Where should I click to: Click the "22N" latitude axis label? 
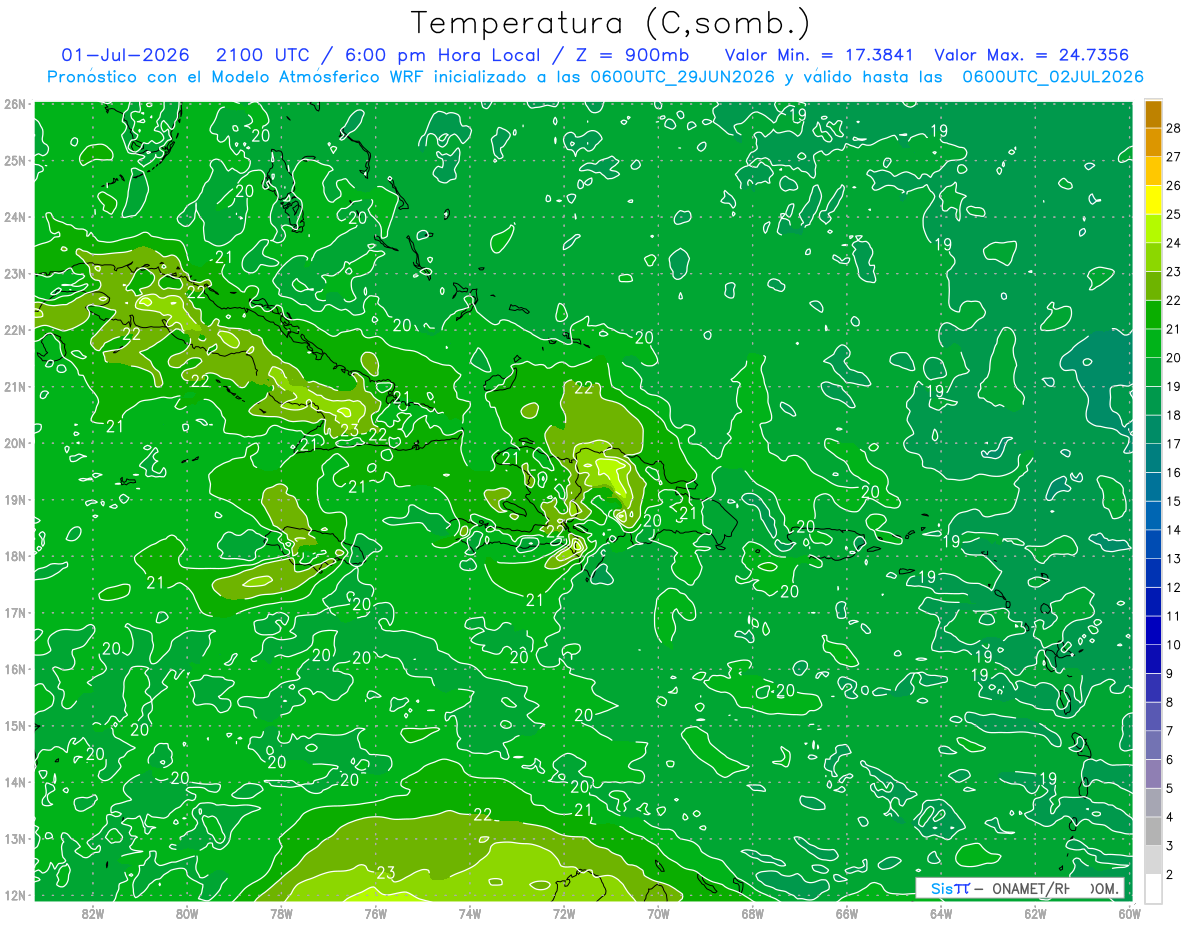[14, 330]
